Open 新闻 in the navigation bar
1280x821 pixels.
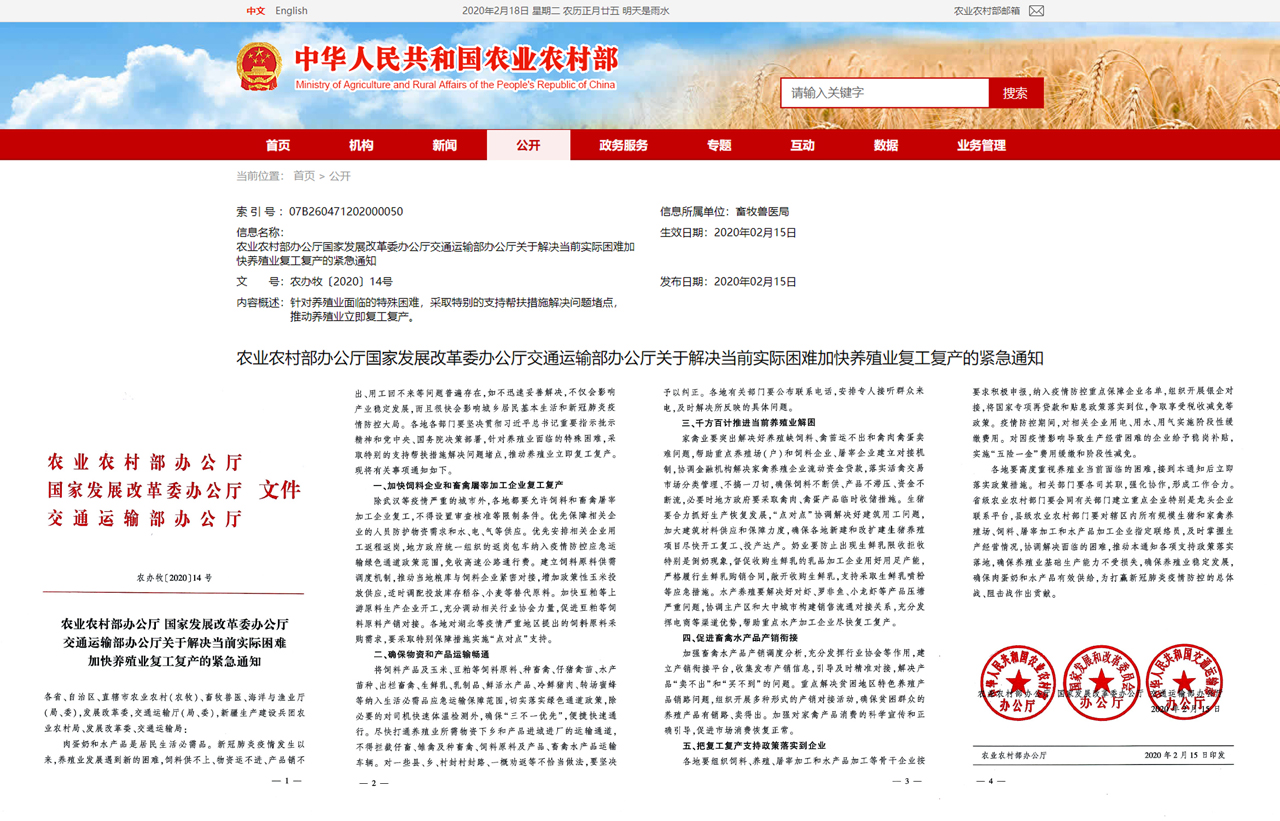click(445, 145)
